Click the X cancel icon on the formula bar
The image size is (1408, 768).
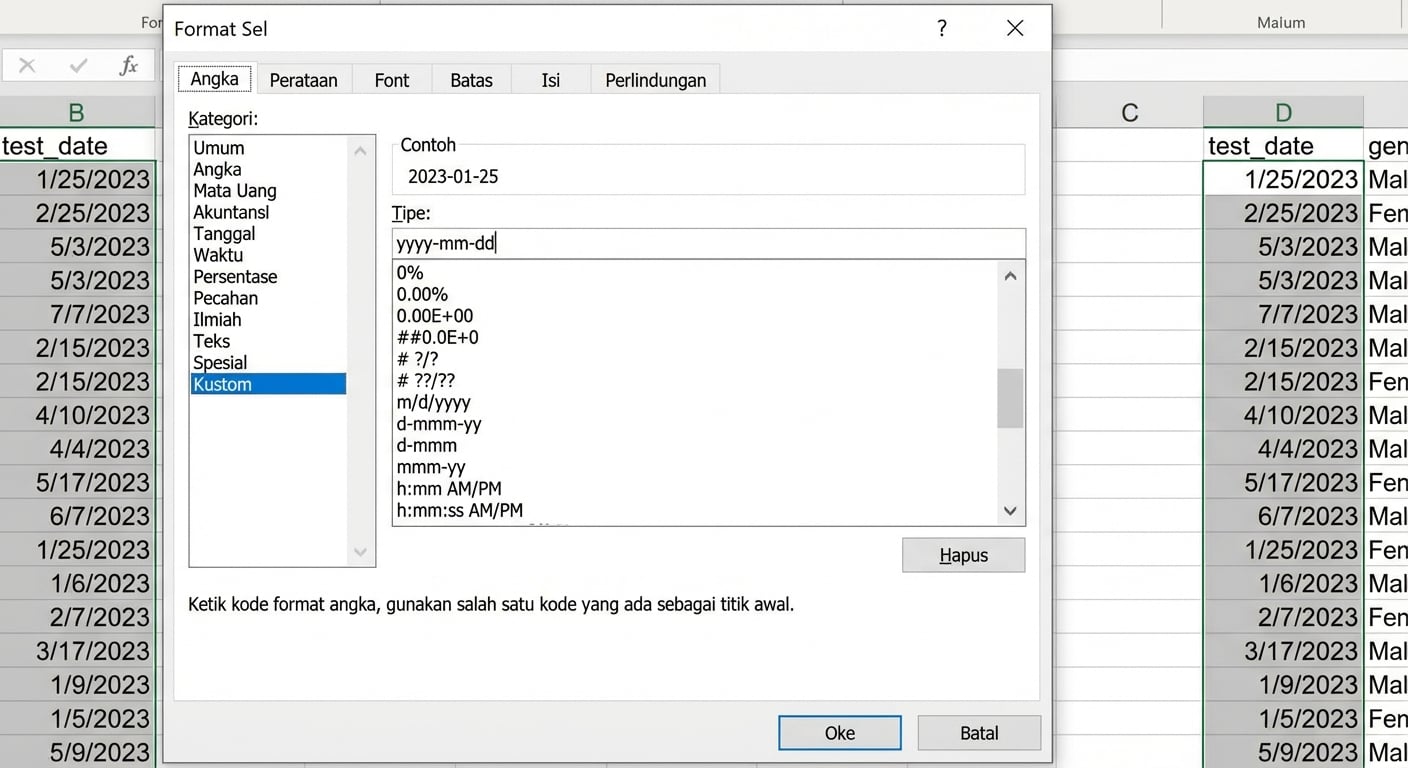click(x=27, y=65)
